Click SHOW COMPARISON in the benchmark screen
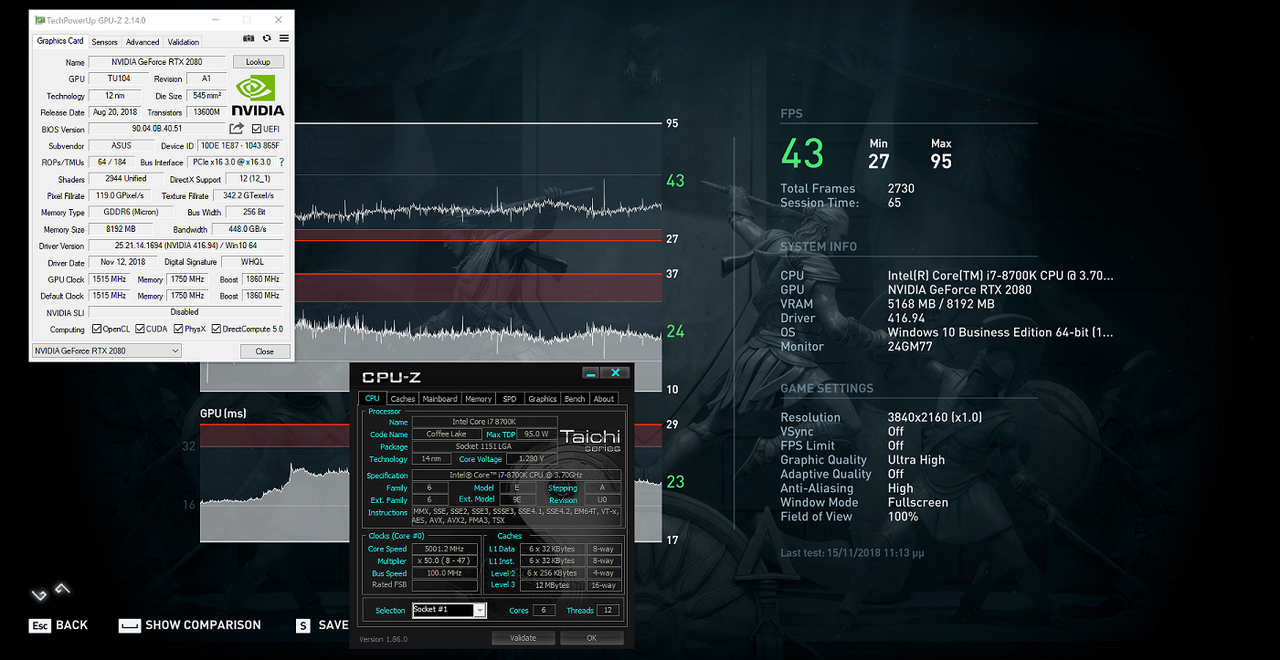 pos(203,626)
